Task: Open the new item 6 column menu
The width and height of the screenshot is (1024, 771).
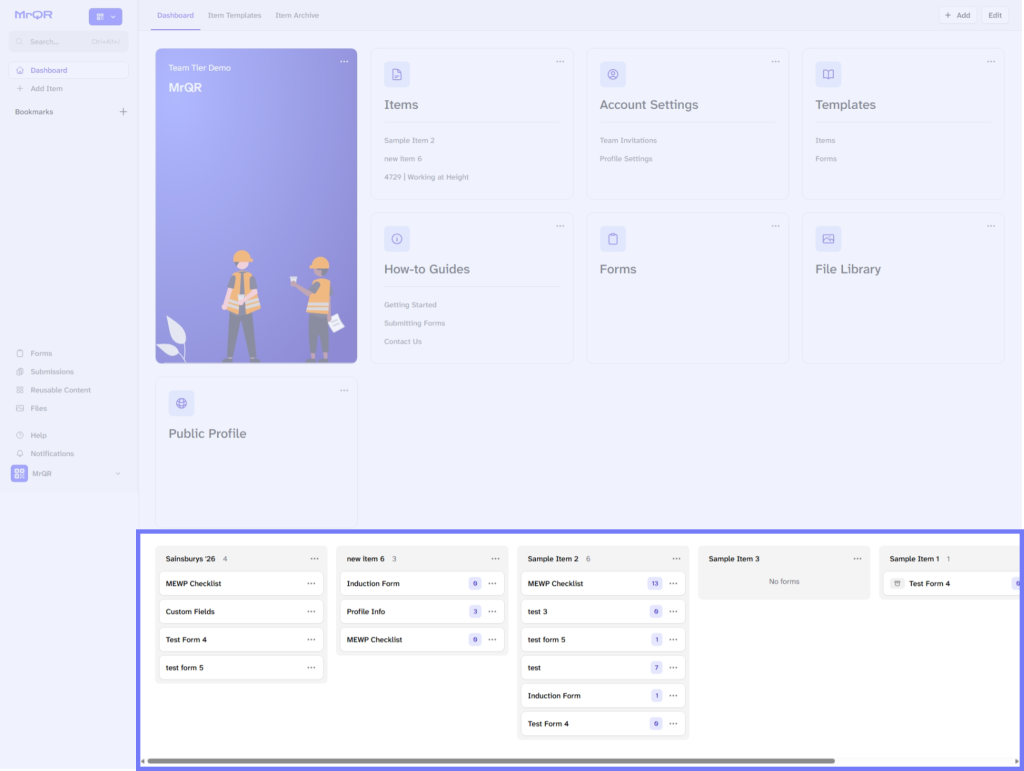Action: coord(496,559)
